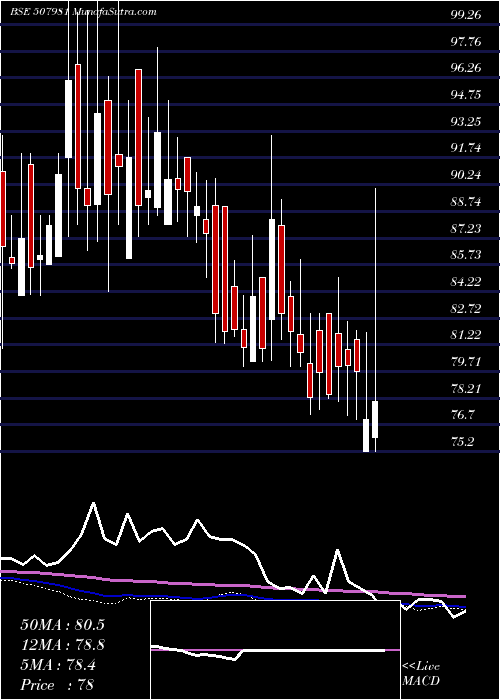
Task: Click the BSE 507981 chart title
Action: pos(83,12)
